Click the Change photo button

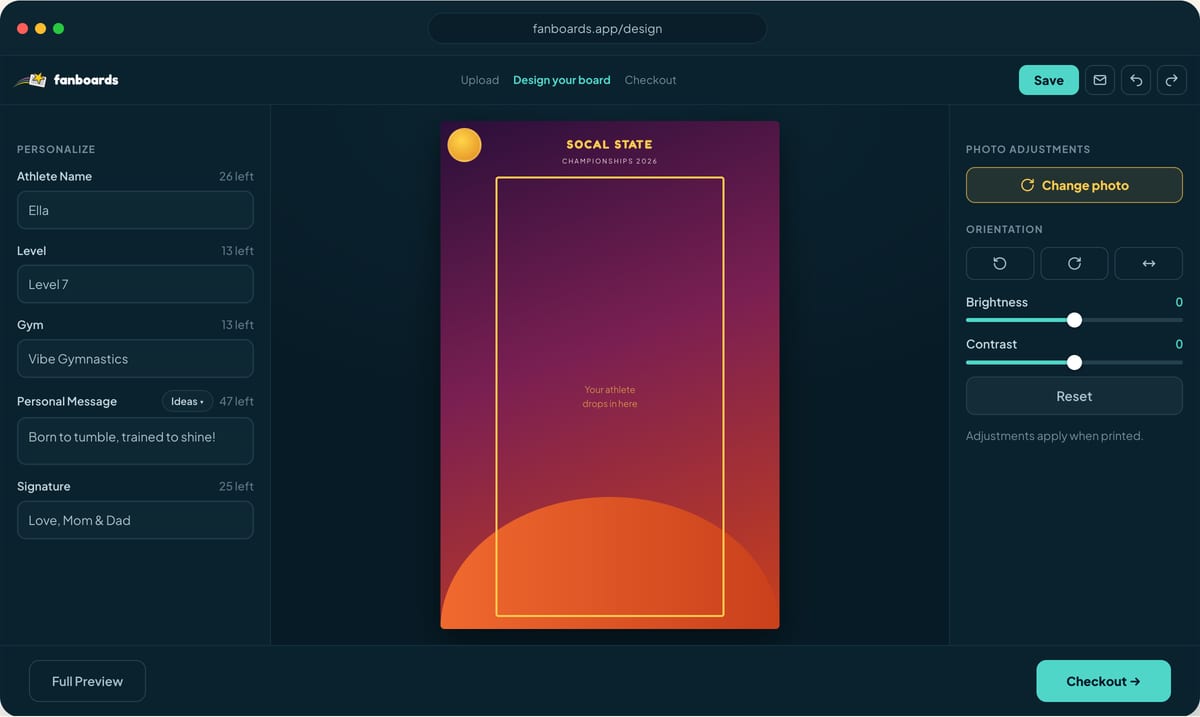1074,185
